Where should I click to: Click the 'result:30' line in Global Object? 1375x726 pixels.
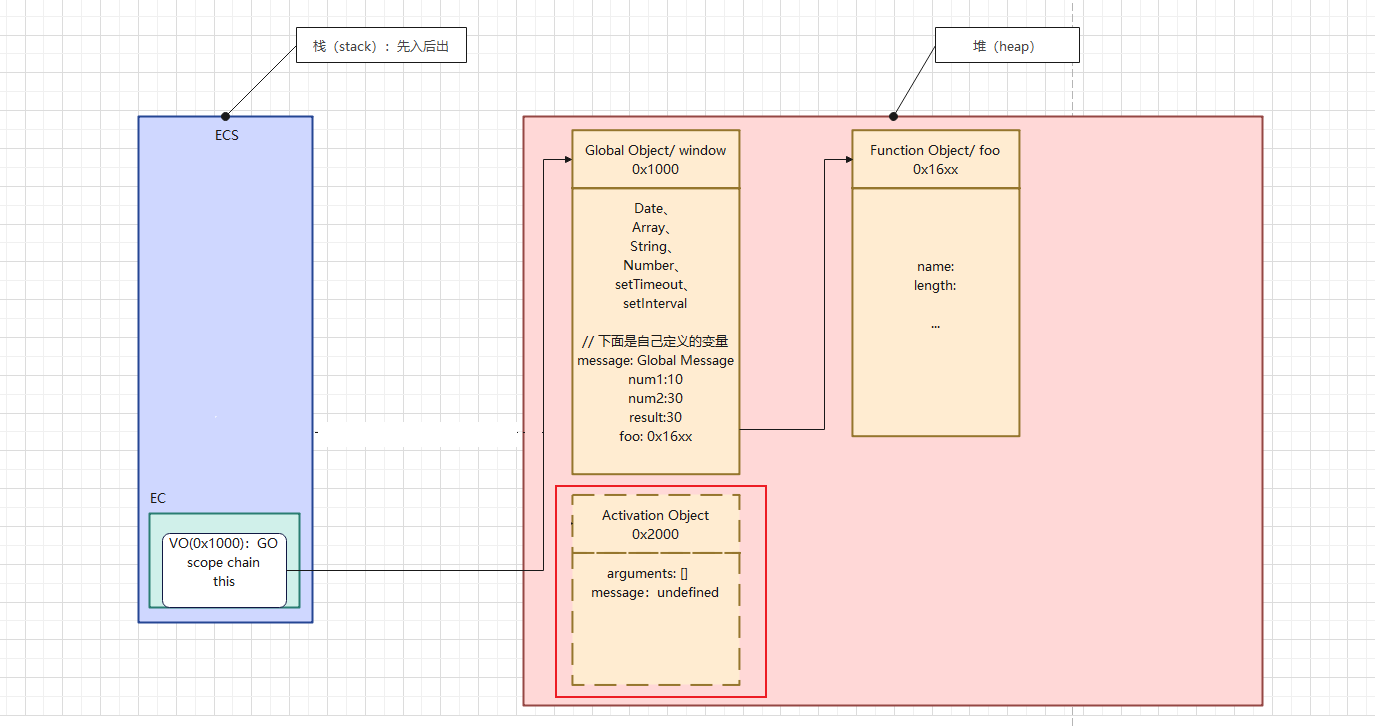coord(655,417)
